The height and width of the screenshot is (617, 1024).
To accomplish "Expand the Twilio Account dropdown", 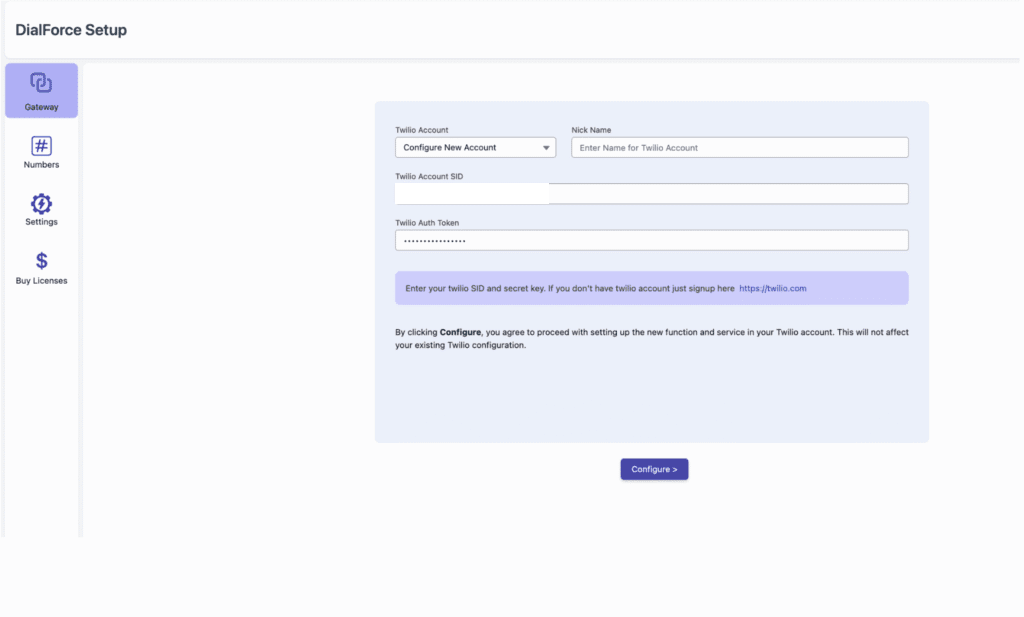I will 475,148.
